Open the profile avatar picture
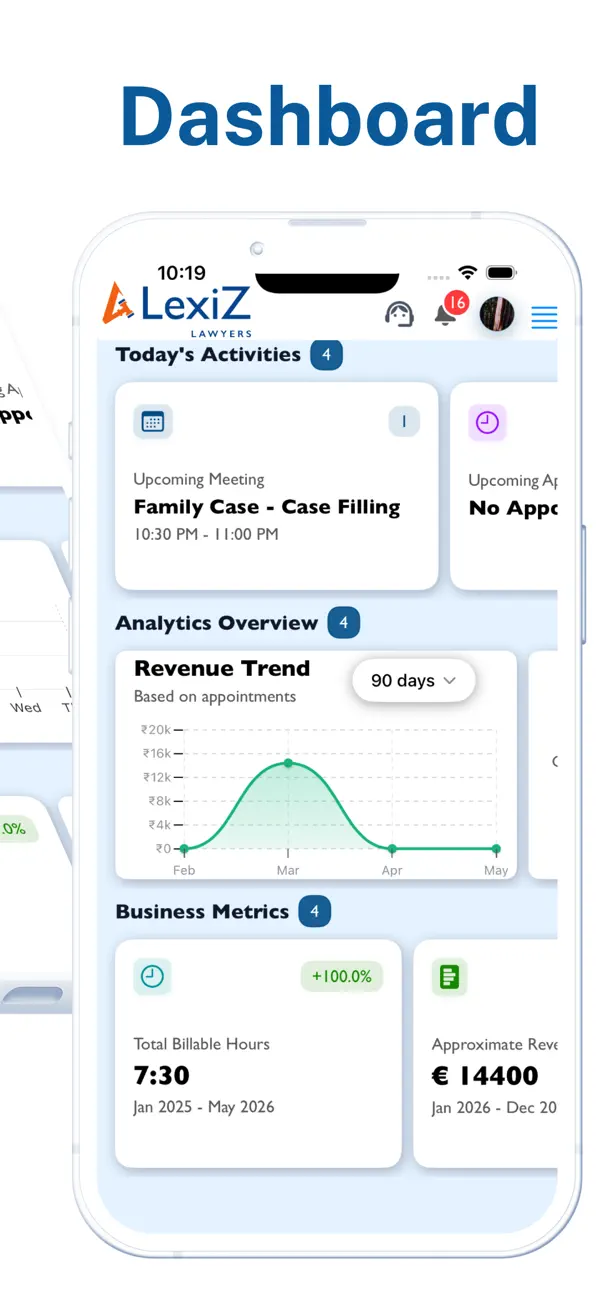599x1300 pixels. tap(497, 314)
